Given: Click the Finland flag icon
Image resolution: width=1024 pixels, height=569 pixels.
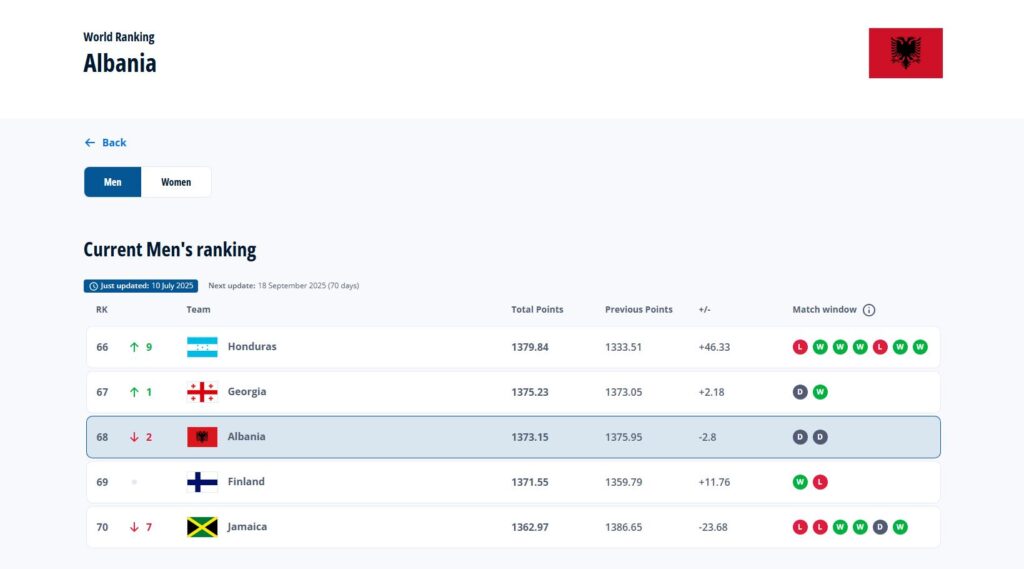Looking at the screenshot, I should point(202,482).
